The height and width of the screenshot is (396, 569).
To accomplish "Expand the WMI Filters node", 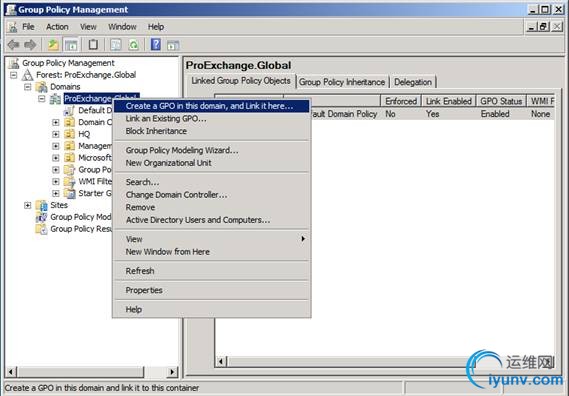I will click(56, 181).
